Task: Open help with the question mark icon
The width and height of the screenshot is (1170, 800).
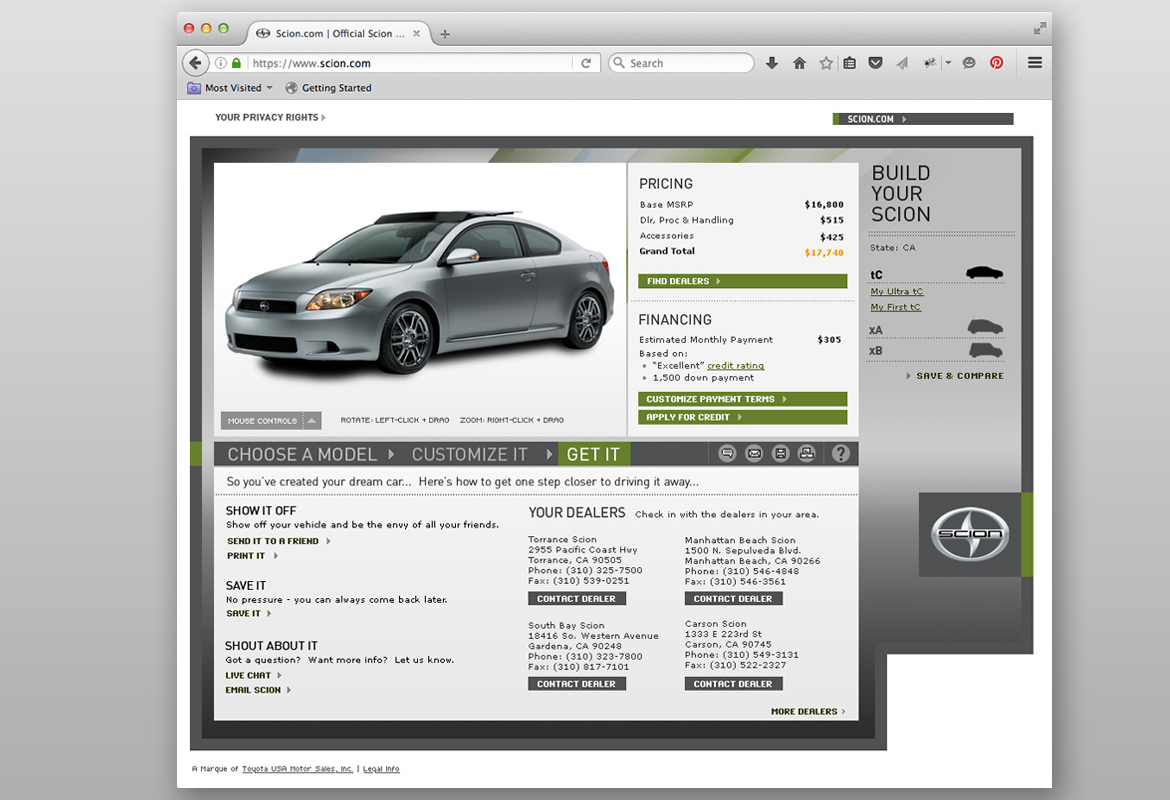Action: (x=841, y=453)
